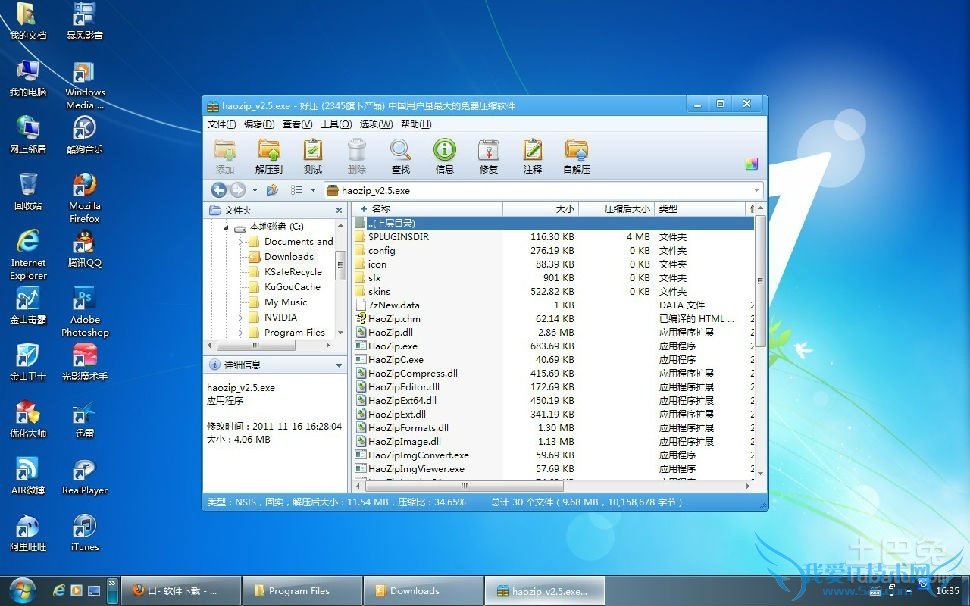970x606 pixels.
Task: Click the blue Back navigation arrow
Action: click(x=218, y=189)
